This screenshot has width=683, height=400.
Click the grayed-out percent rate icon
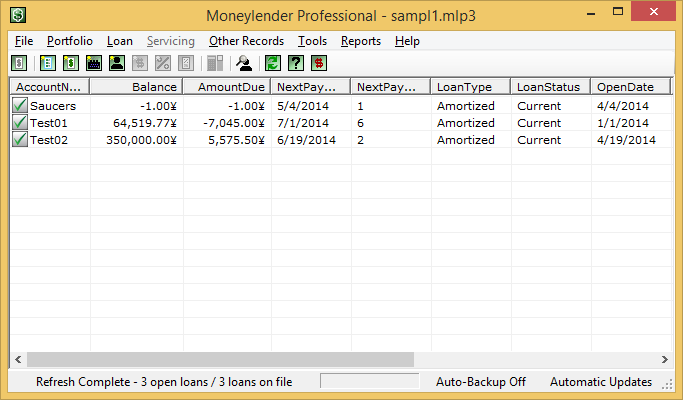pyautogui.click(x=162, y=63)
